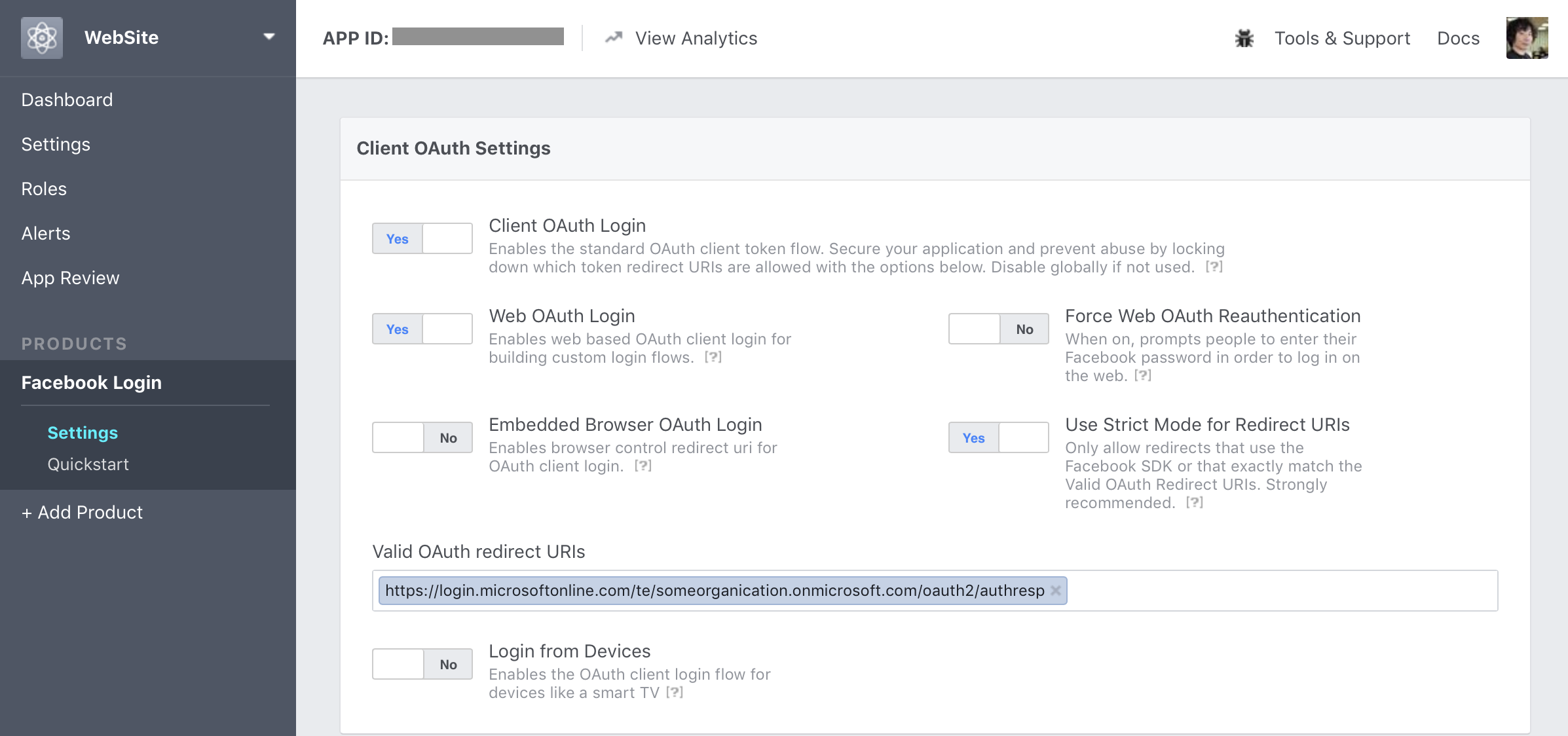Open View Analytics graph icon

coord(612,37)
